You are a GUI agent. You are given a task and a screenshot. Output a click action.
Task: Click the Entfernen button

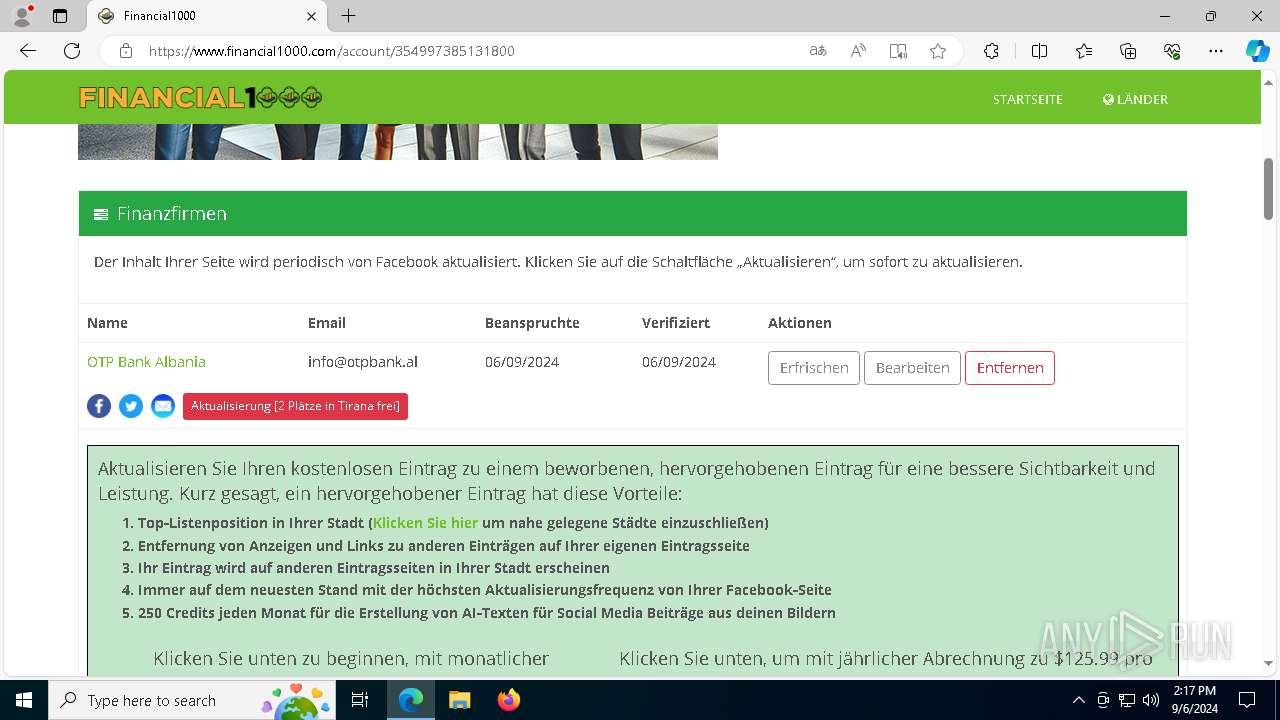(1010, 368)
